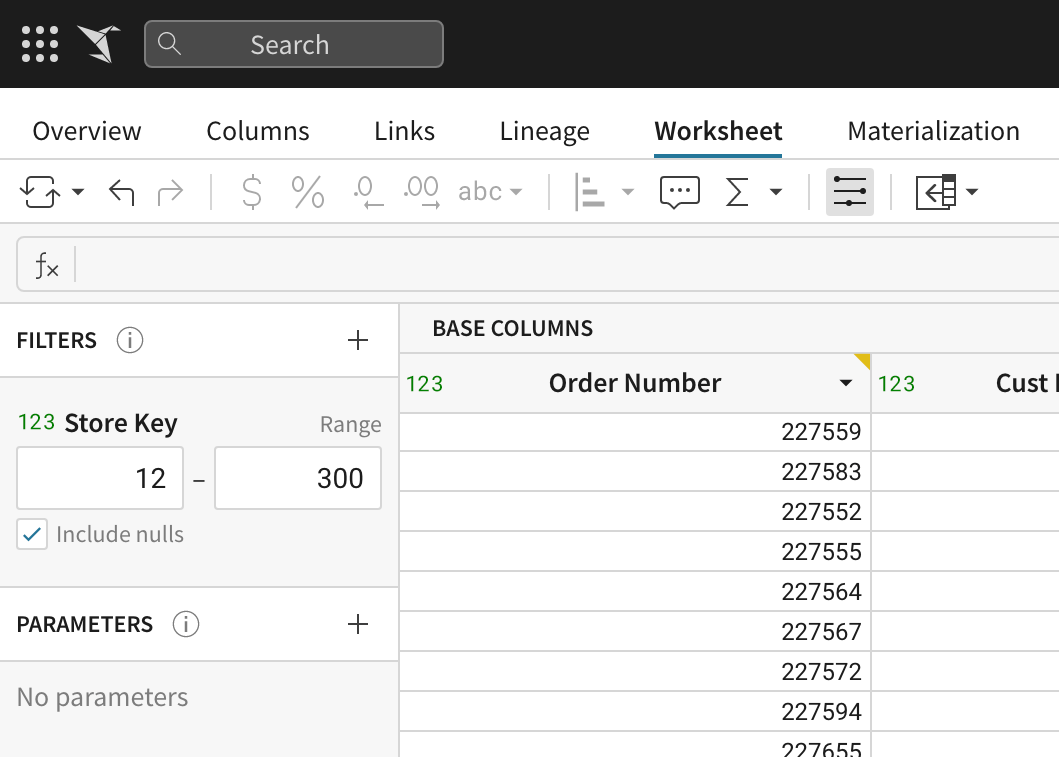Open the Materialization tab
Viewport: 1059px width, 757px height.
click(933, 131)
